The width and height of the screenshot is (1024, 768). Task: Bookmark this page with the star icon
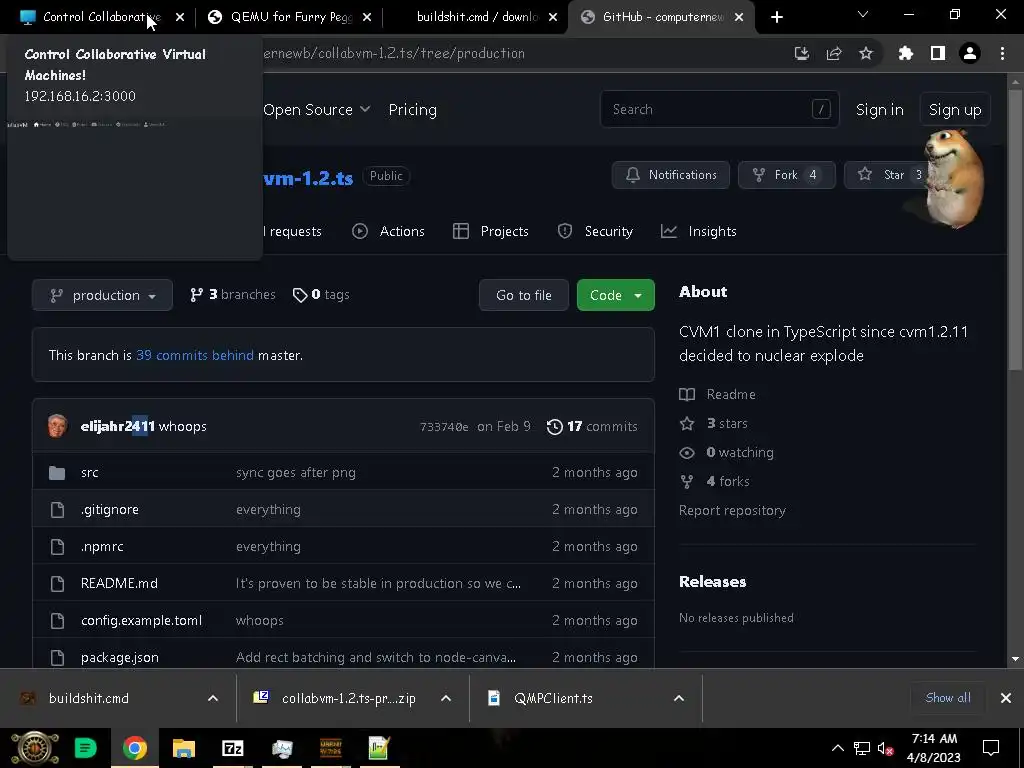(866, 54)
